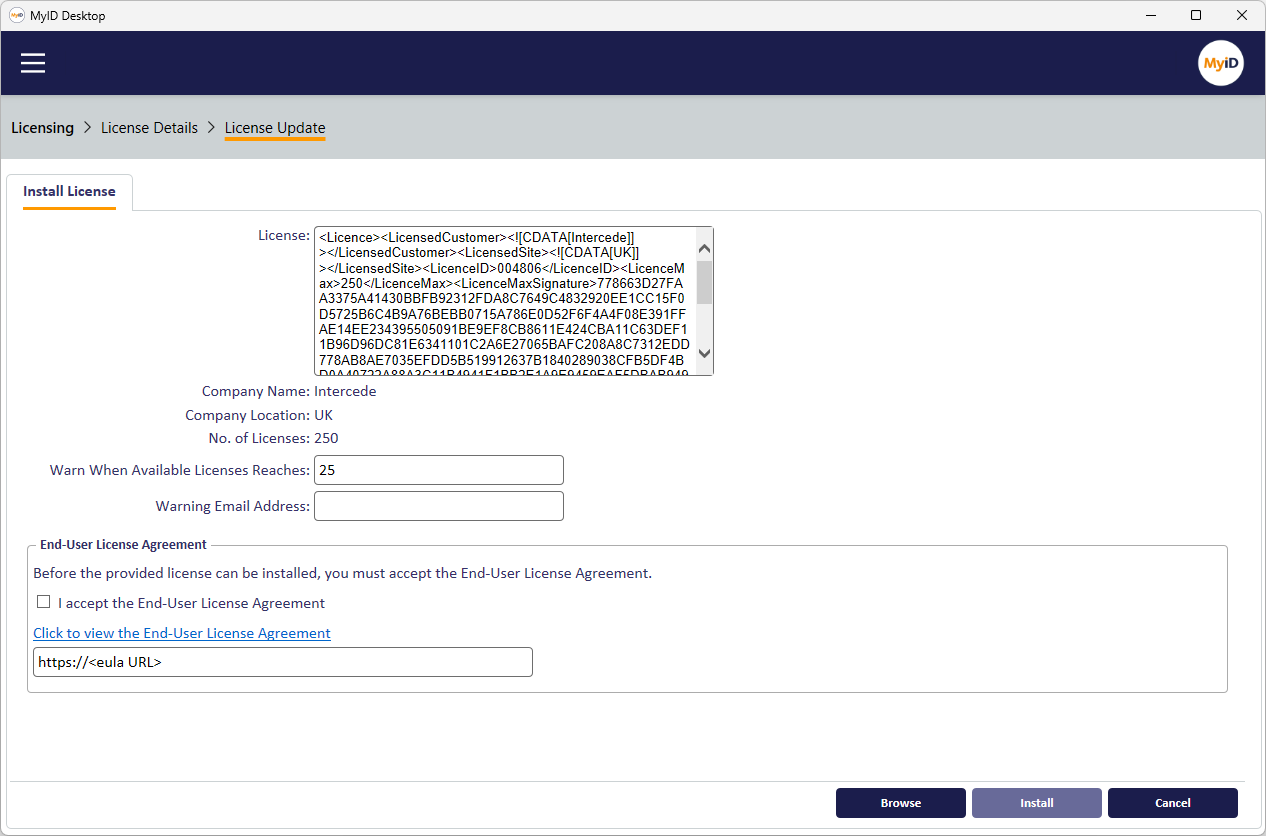This screenshot has height=836, width=1266.
Task: Select the Company Location value UK
Action: 324,415
